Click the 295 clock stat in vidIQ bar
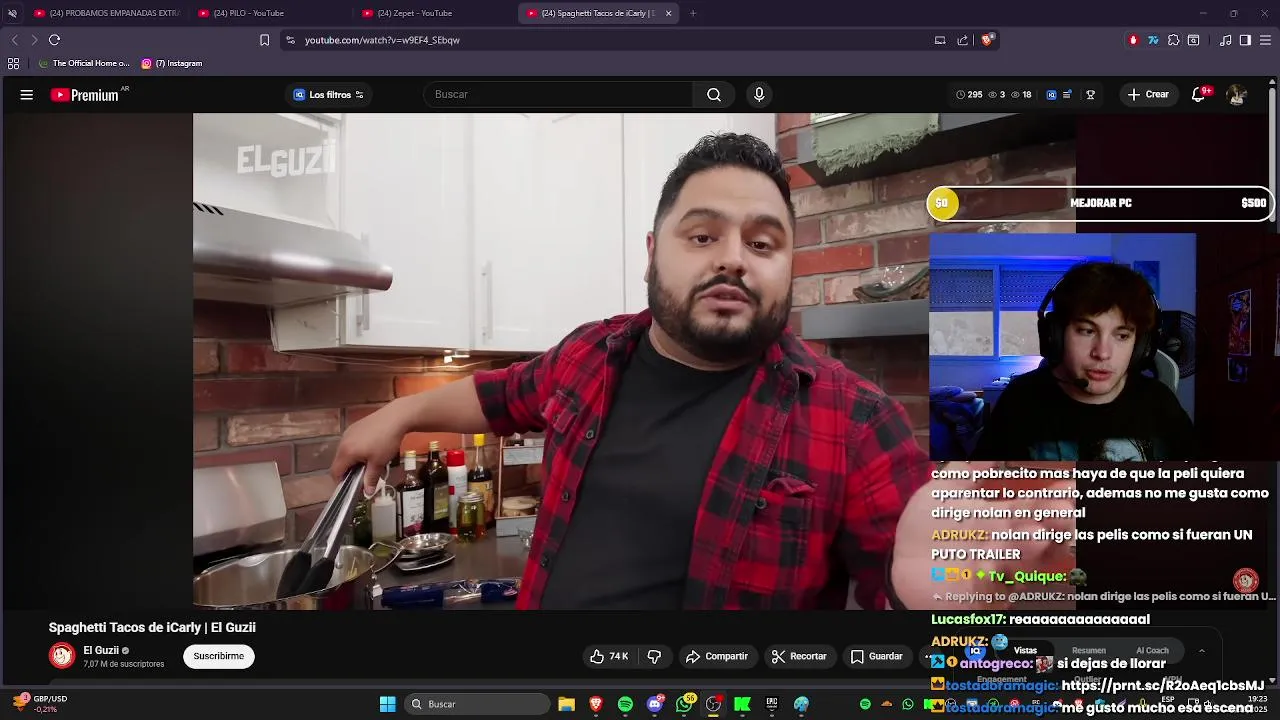Image resolution: width=1280 pixels, height=720 pixels. tap(969, 95)
